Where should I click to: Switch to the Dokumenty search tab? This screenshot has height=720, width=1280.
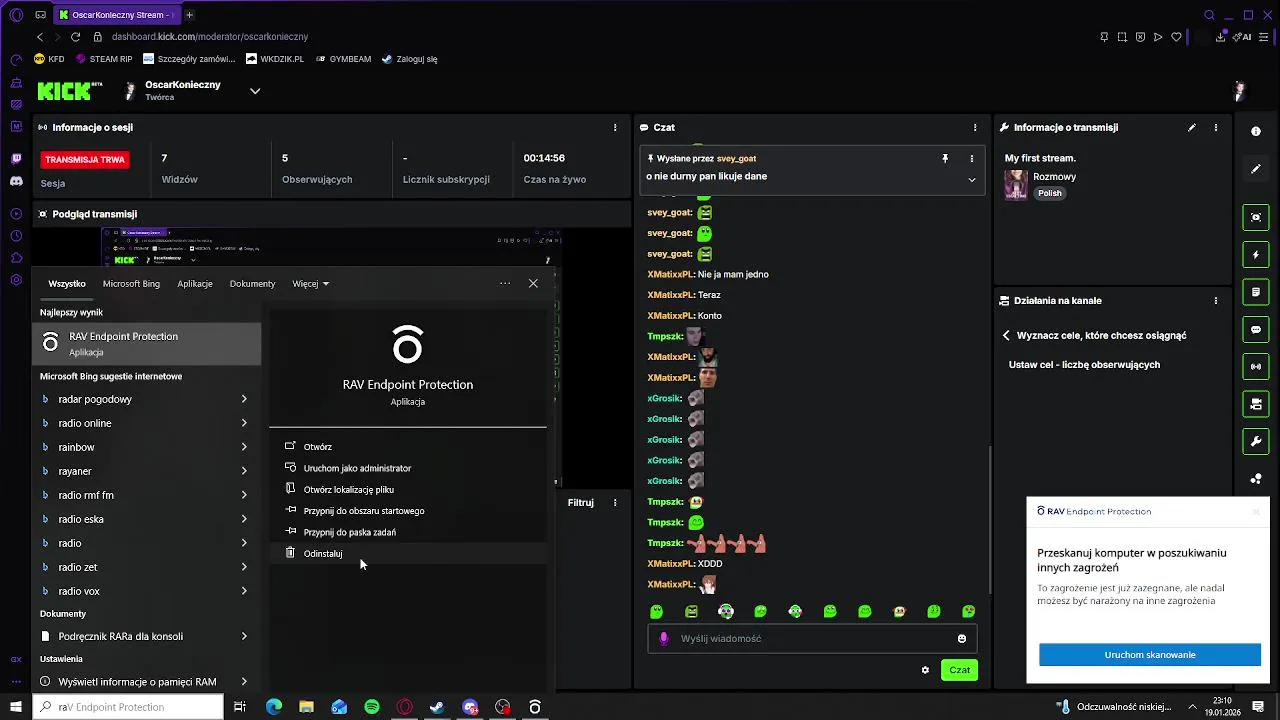[252, 284]
